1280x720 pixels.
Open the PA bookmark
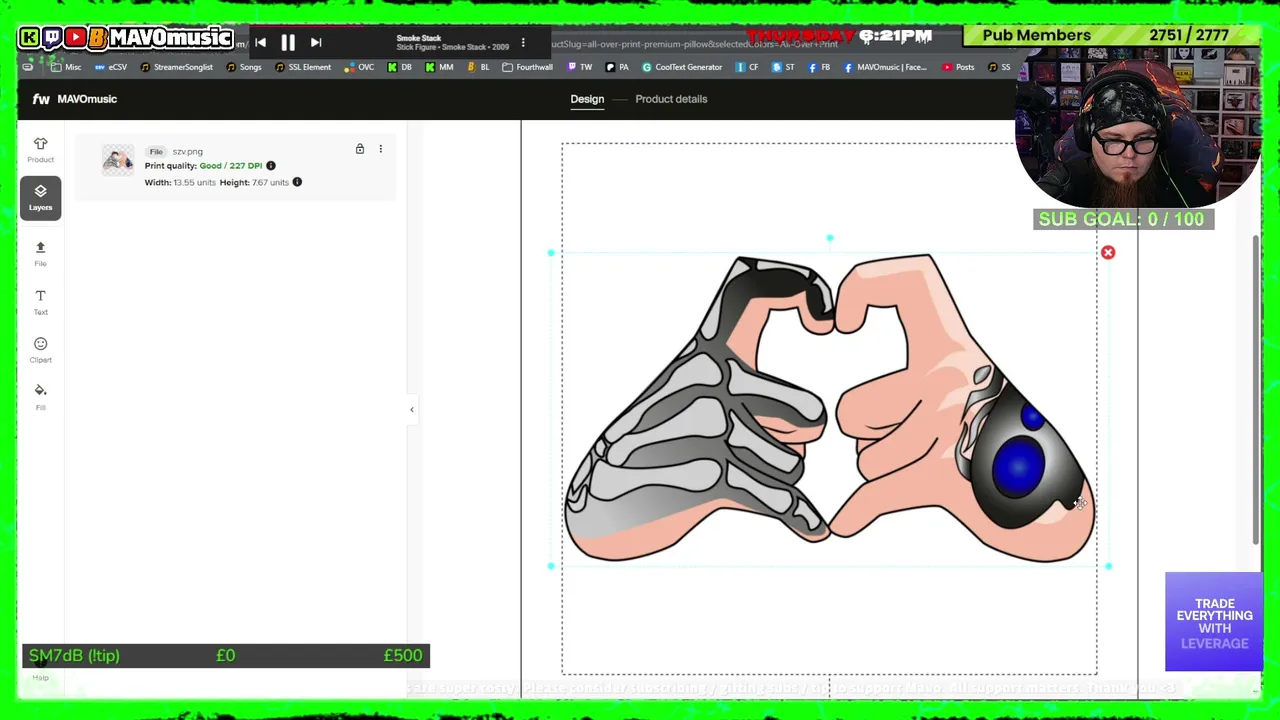pos(617,67)
